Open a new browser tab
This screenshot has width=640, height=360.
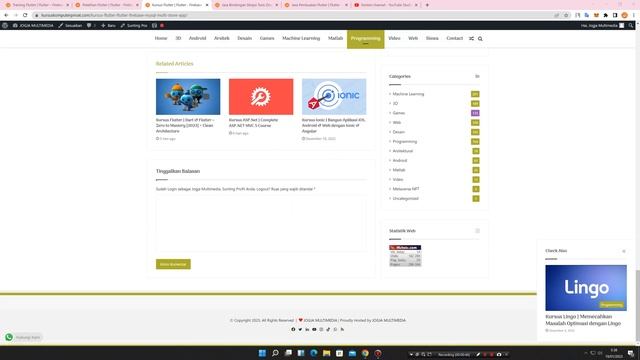(427, 5)
